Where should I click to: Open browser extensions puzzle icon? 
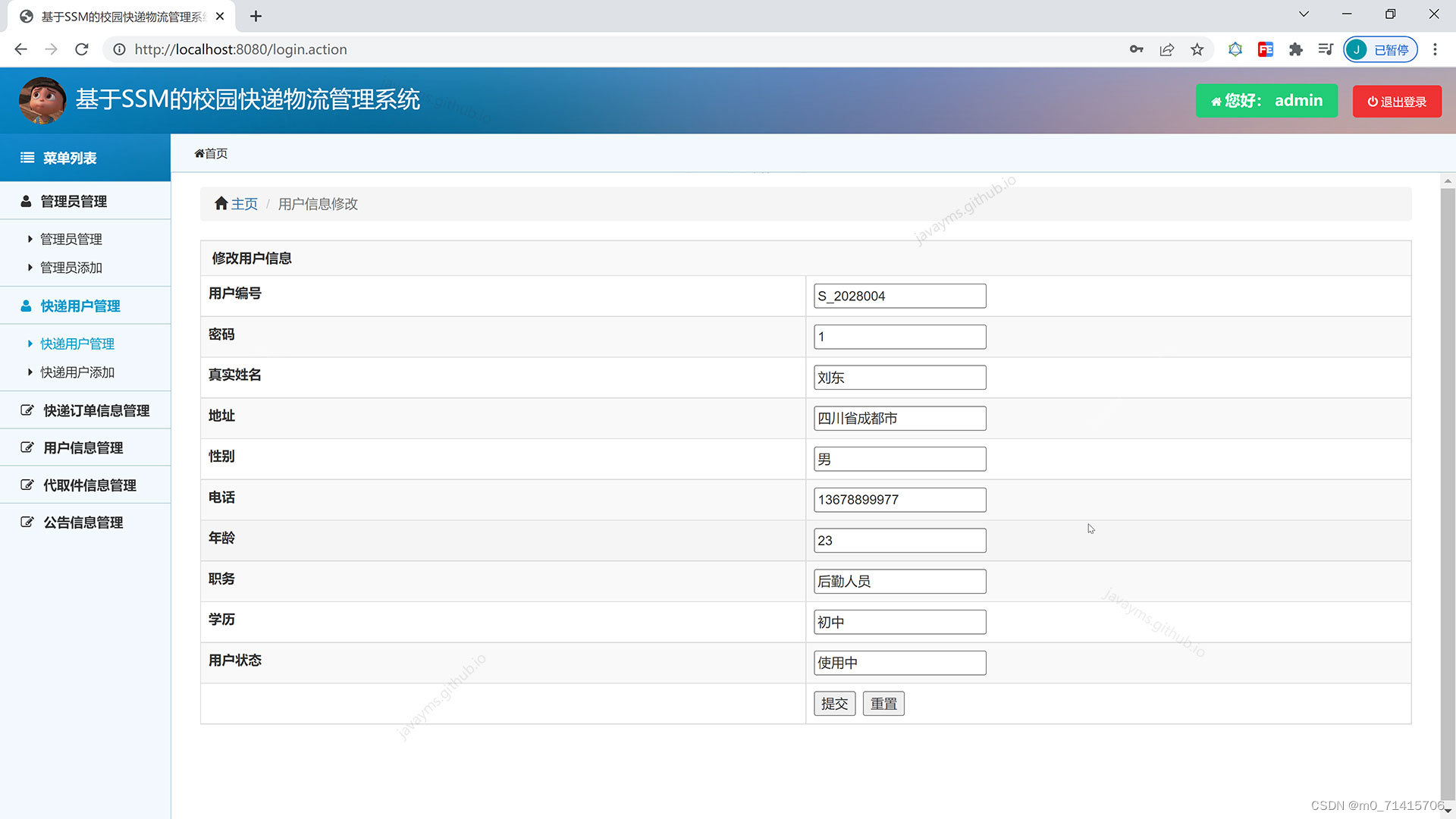pyautogui.click(x=1295, y=49)
